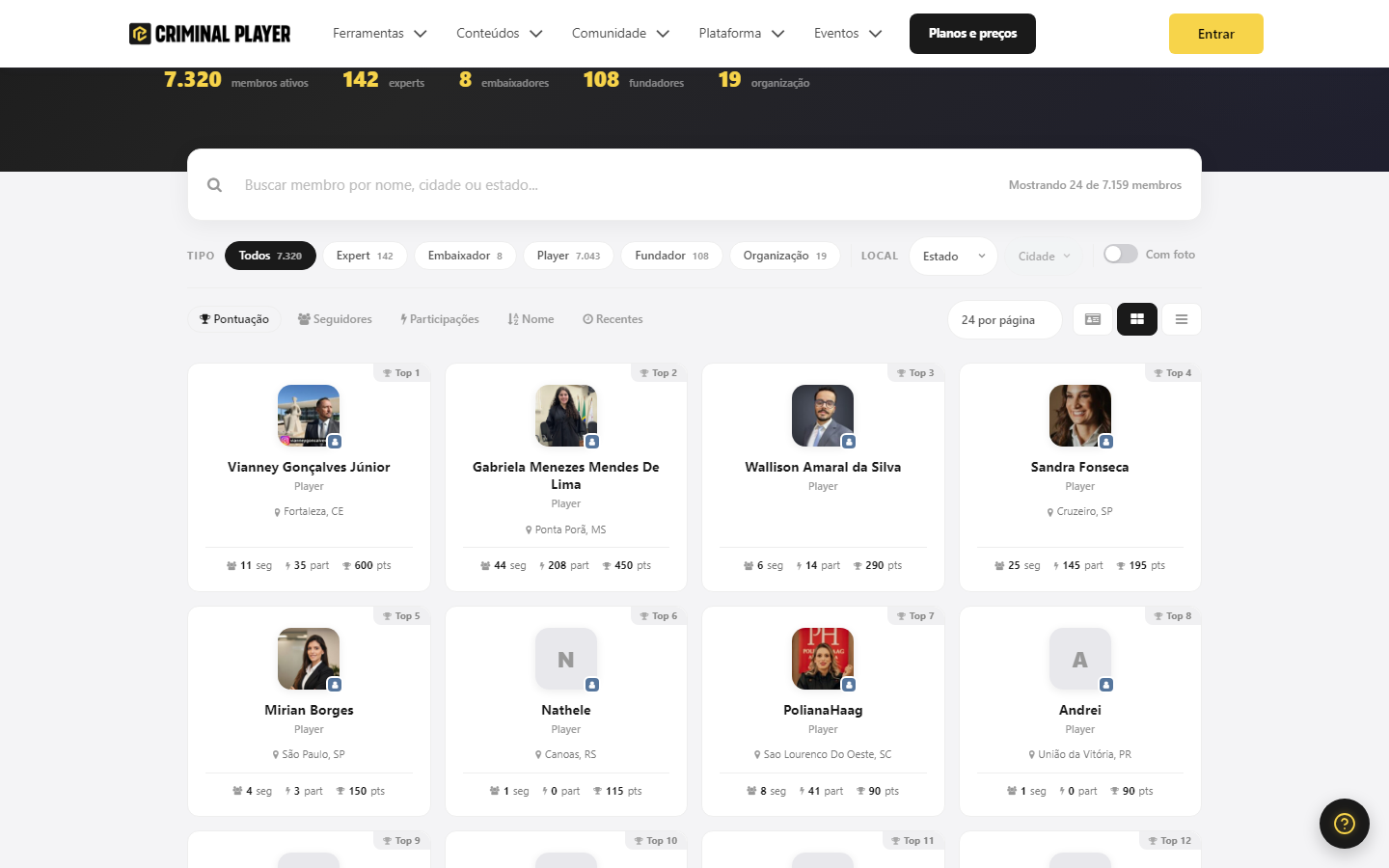Image resolution: width=1389 pixels, height=868 pixels.
Task: Click the location pin beside Fortaleza, CE
Action: click(x=277, y=512)
